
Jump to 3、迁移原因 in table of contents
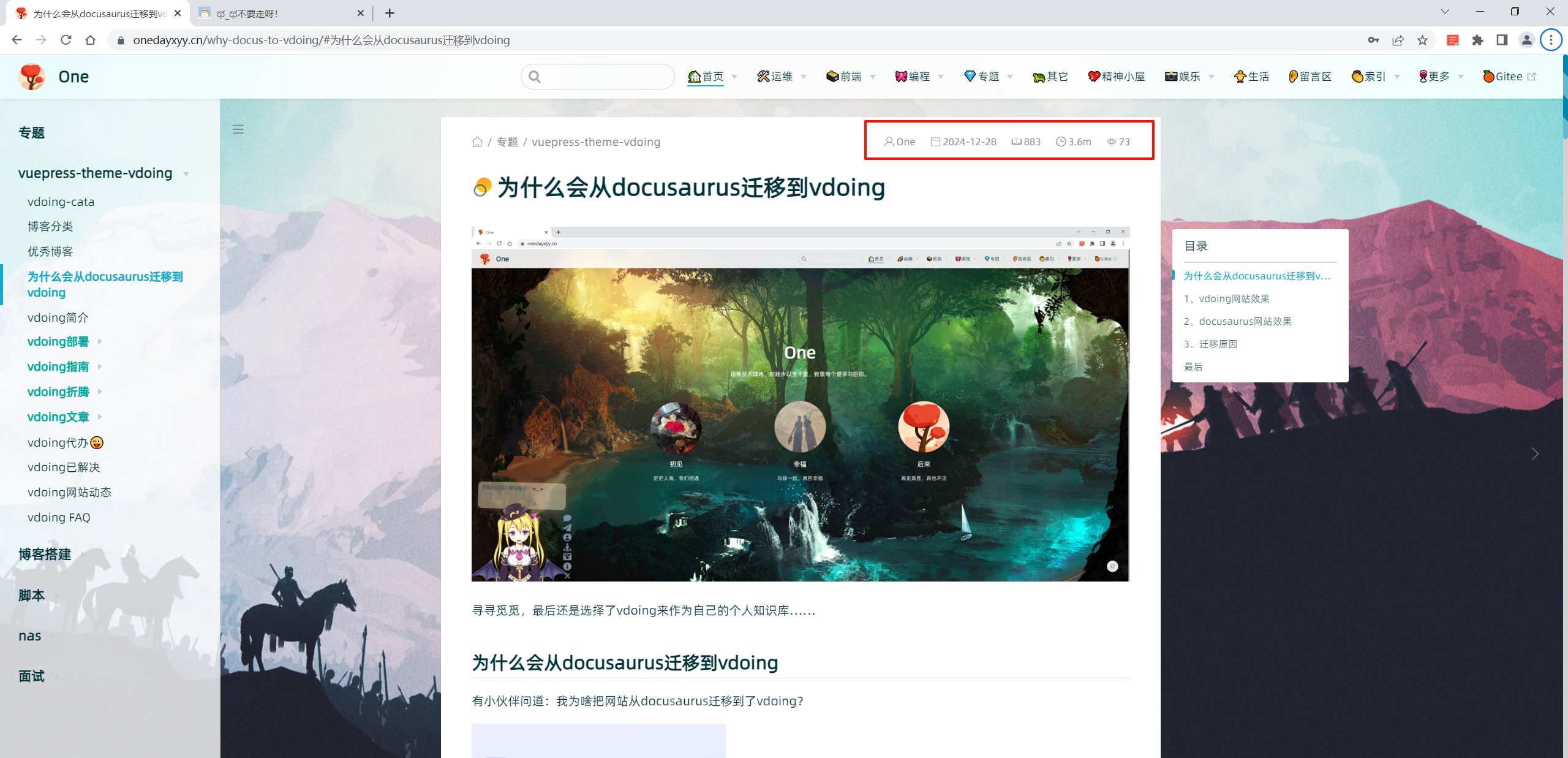pyautogui.click(x=1210, y=344)
